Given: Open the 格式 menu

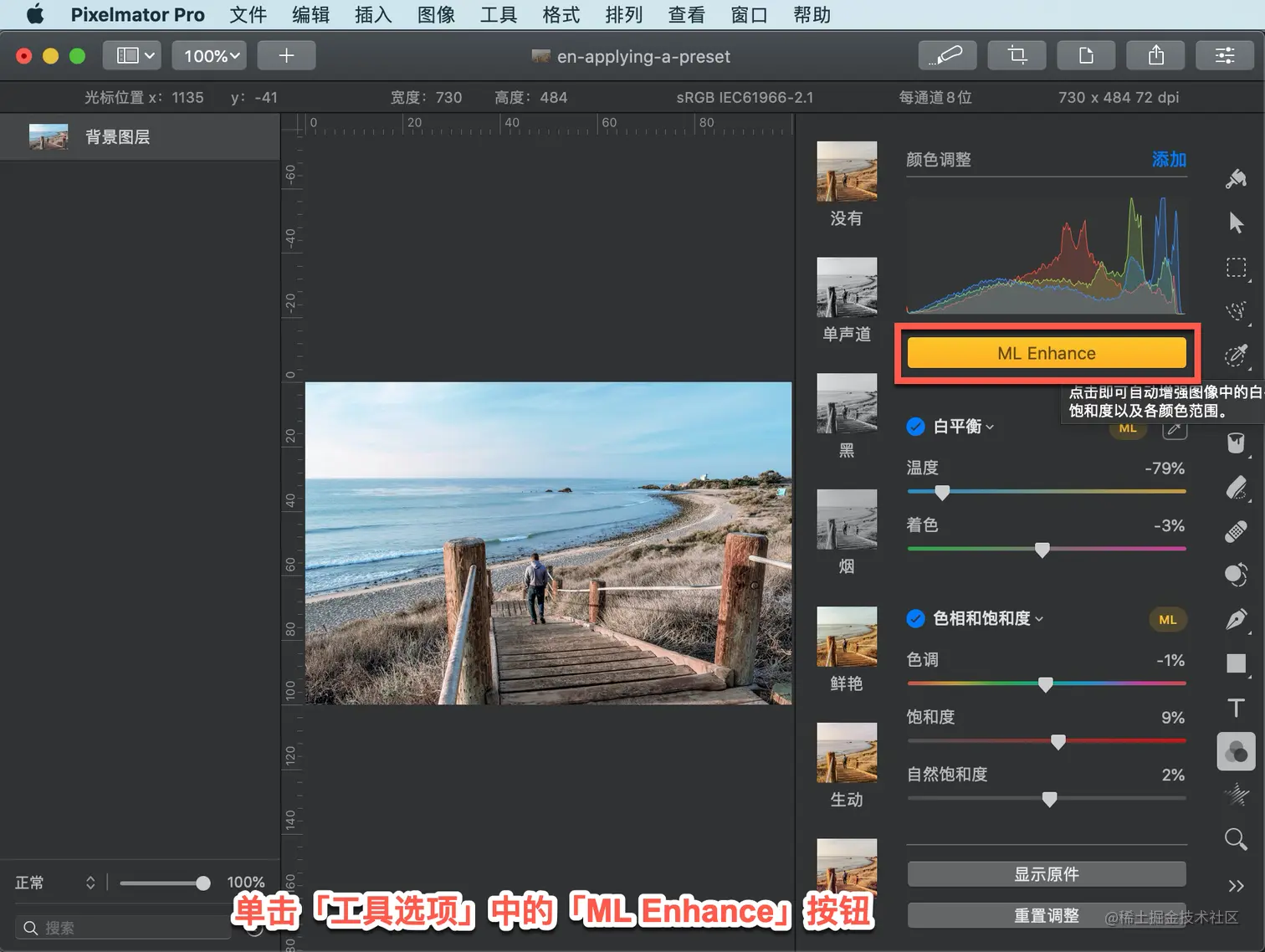Looking at the screenshot, I should 561,14.
